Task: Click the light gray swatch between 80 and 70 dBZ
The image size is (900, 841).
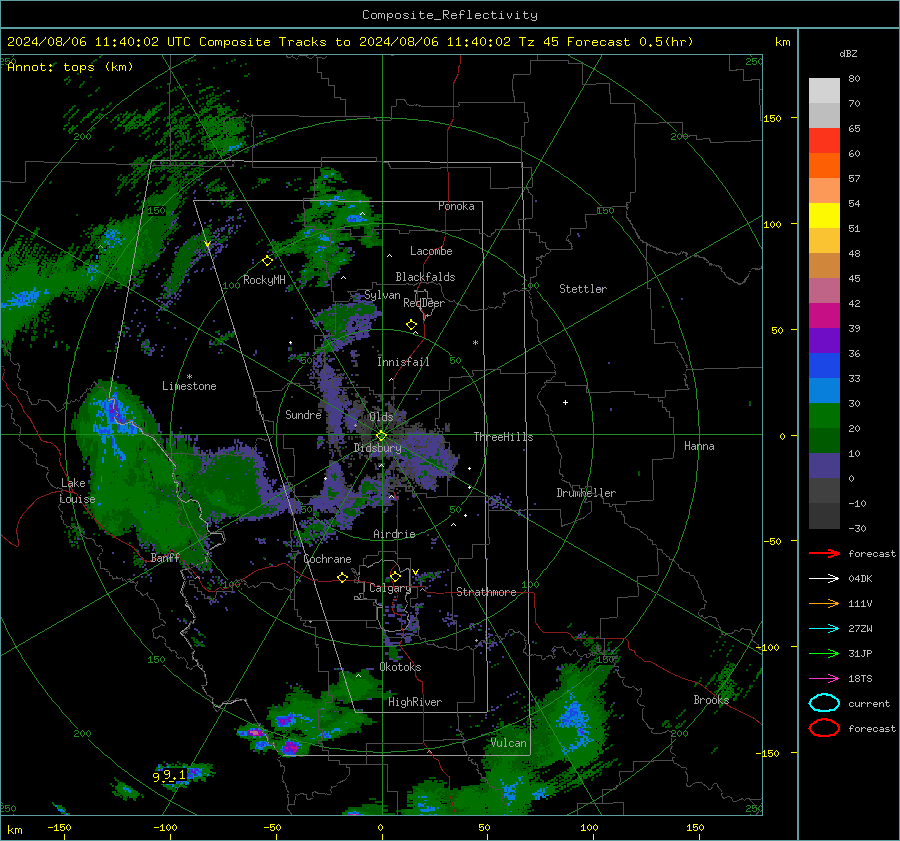Action: [824, 91]
